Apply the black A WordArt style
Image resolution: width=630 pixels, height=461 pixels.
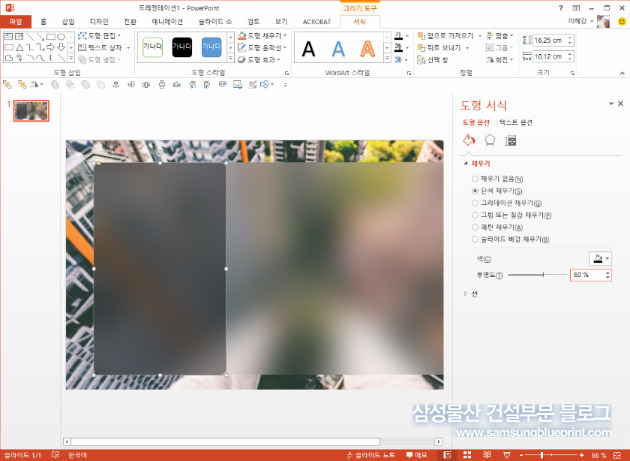click(308, 49)
